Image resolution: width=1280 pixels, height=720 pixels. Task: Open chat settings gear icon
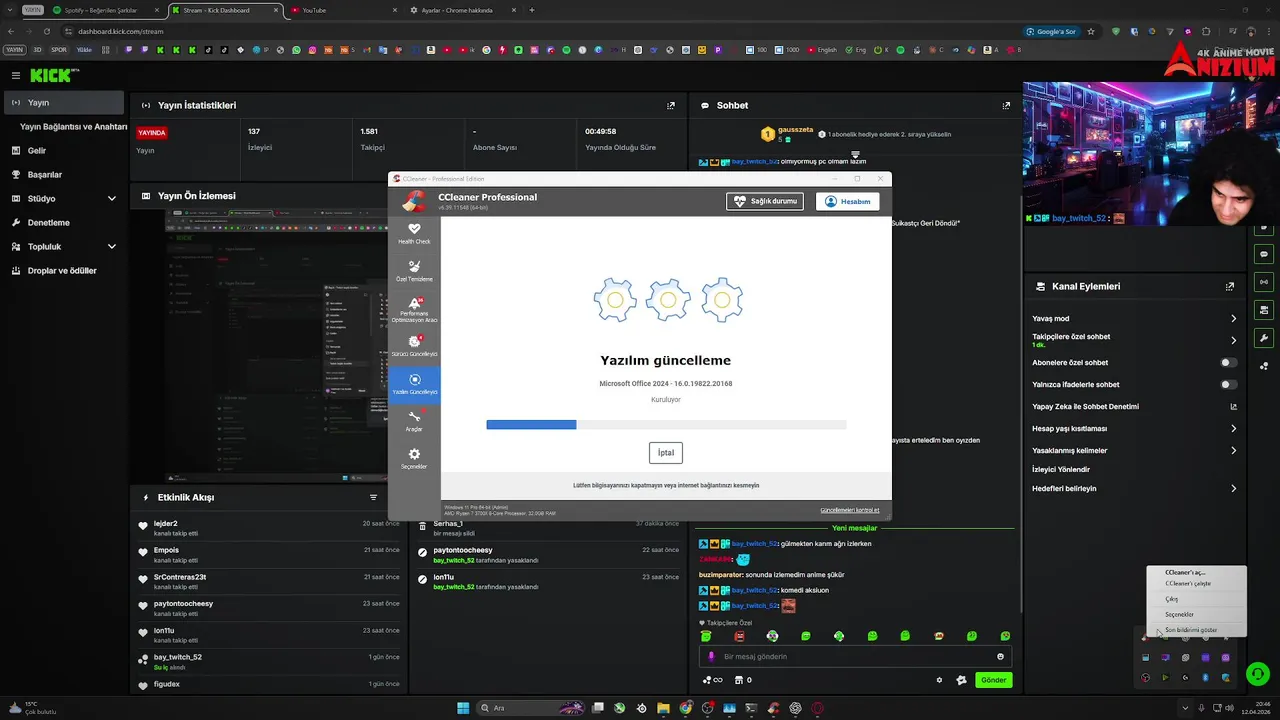pyautogui.click(x=939, y=680)
